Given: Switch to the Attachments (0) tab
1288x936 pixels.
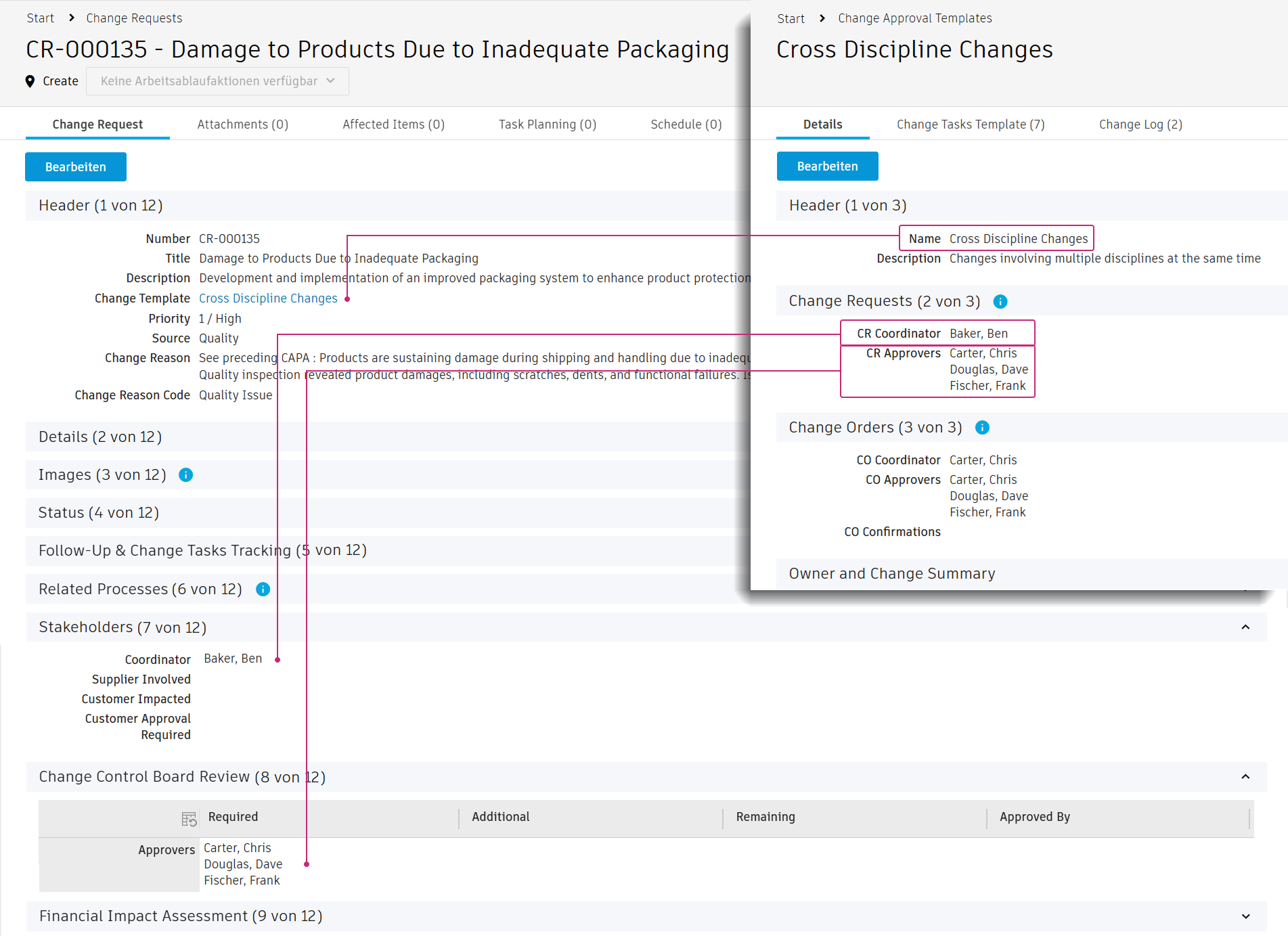Looking at the screenshot, I should coord(242,125).
